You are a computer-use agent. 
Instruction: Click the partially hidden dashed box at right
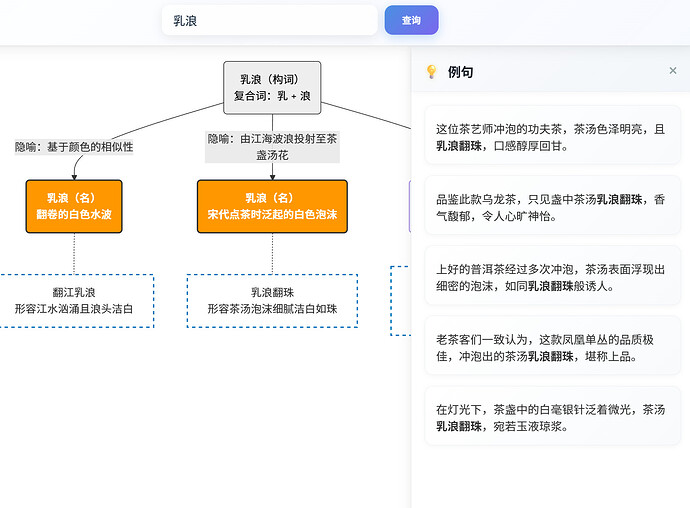(400, 300)
